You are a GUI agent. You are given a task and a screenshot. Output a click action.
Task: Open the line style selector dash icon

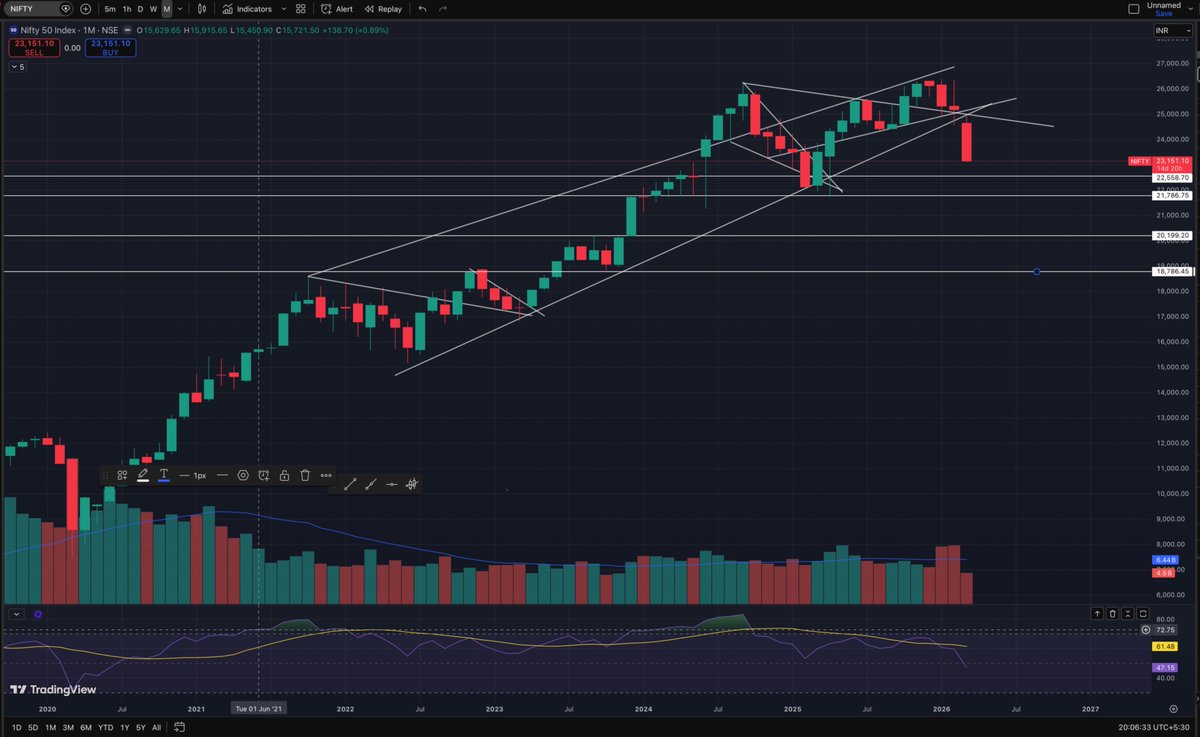222,476
